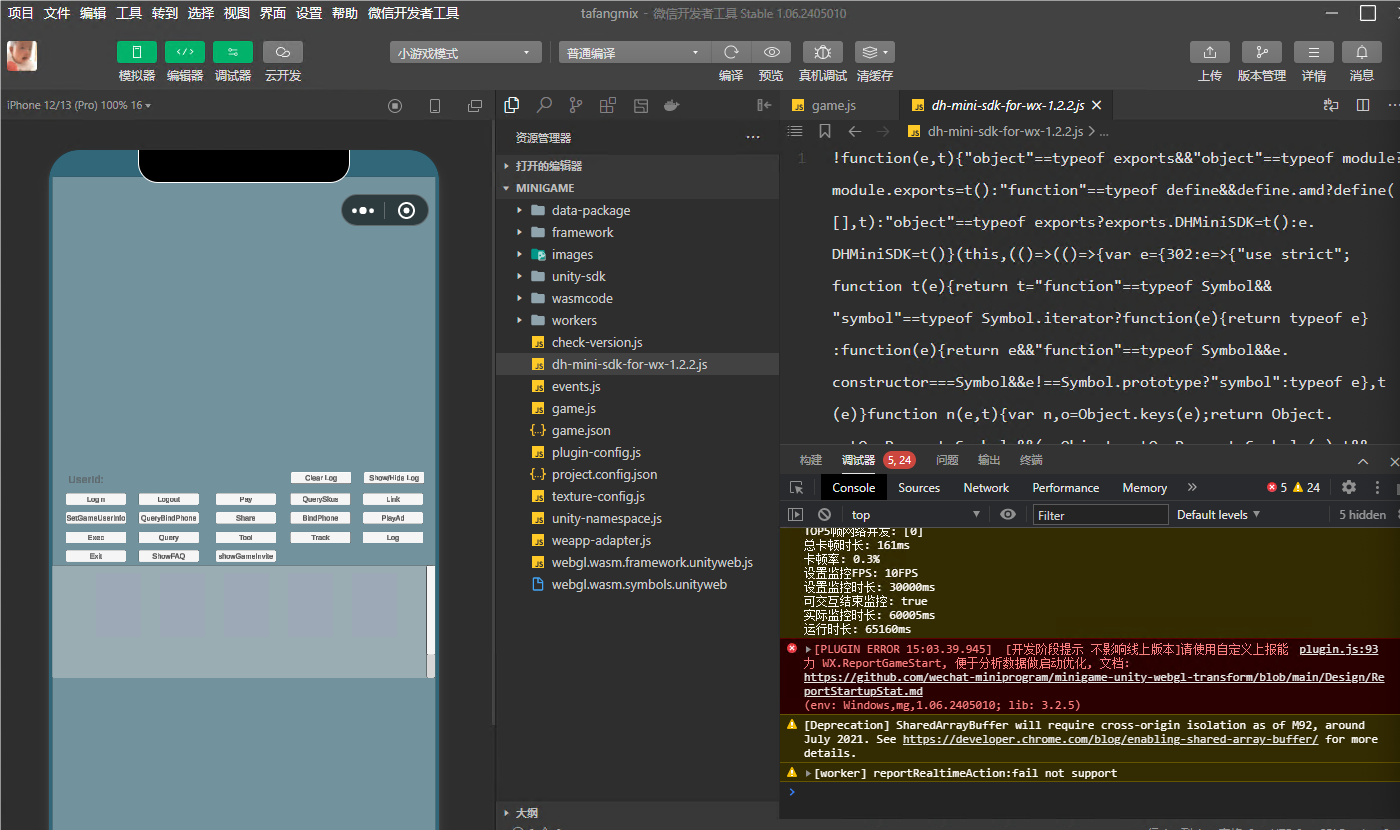Toggle the 调试器 debugger panel button
Image resolution: width=1400 pixels, height=830 pixels.
tap(233, 52)
